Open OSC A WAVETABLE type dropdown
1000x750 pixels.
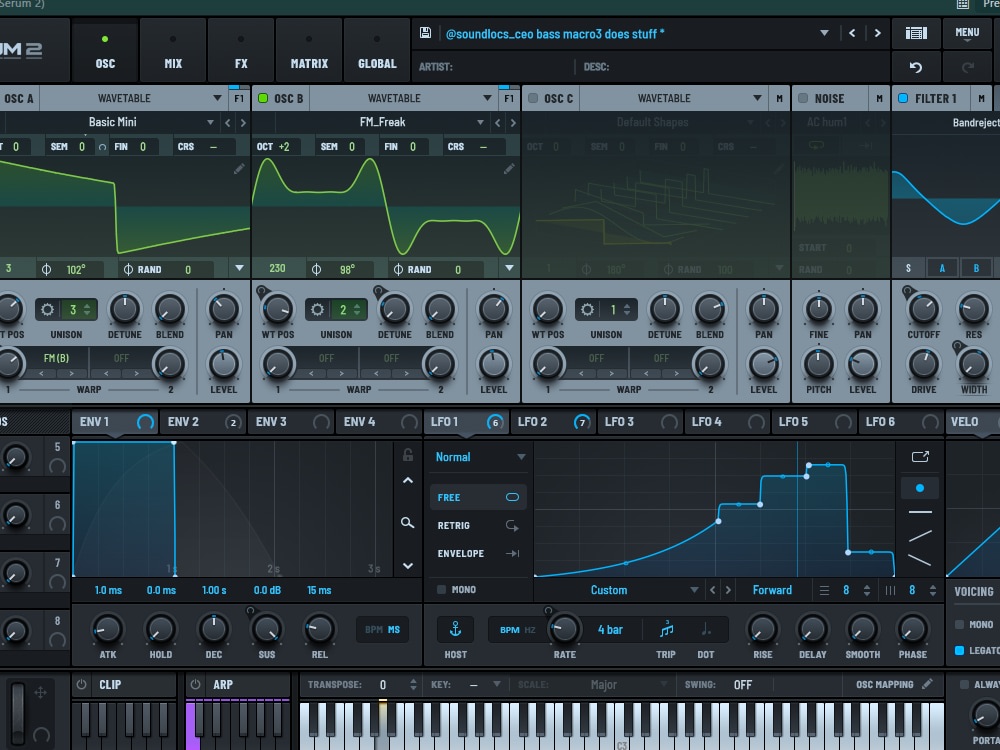(217, 98)
